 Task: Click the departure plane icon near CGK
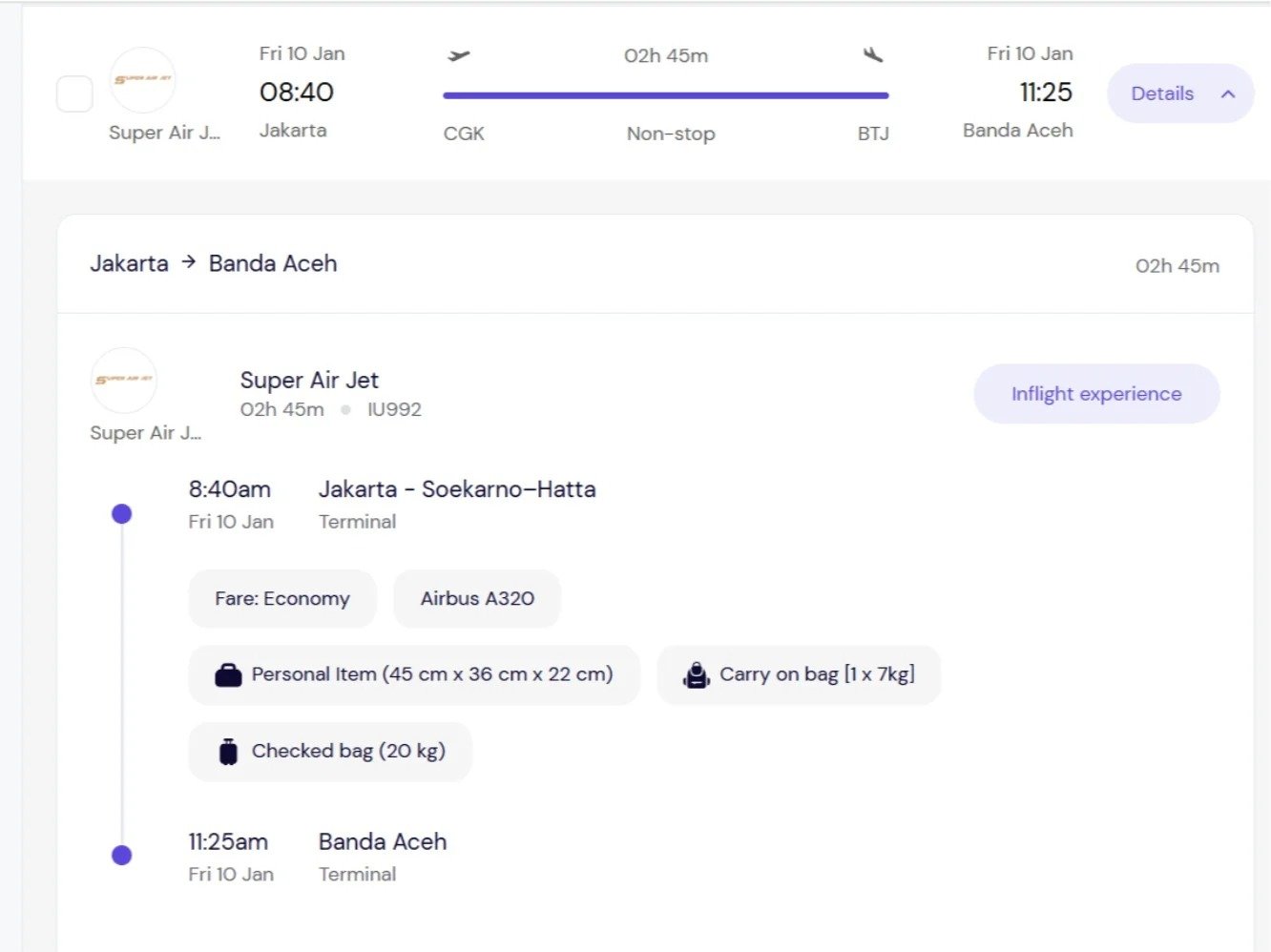(459, 55)
